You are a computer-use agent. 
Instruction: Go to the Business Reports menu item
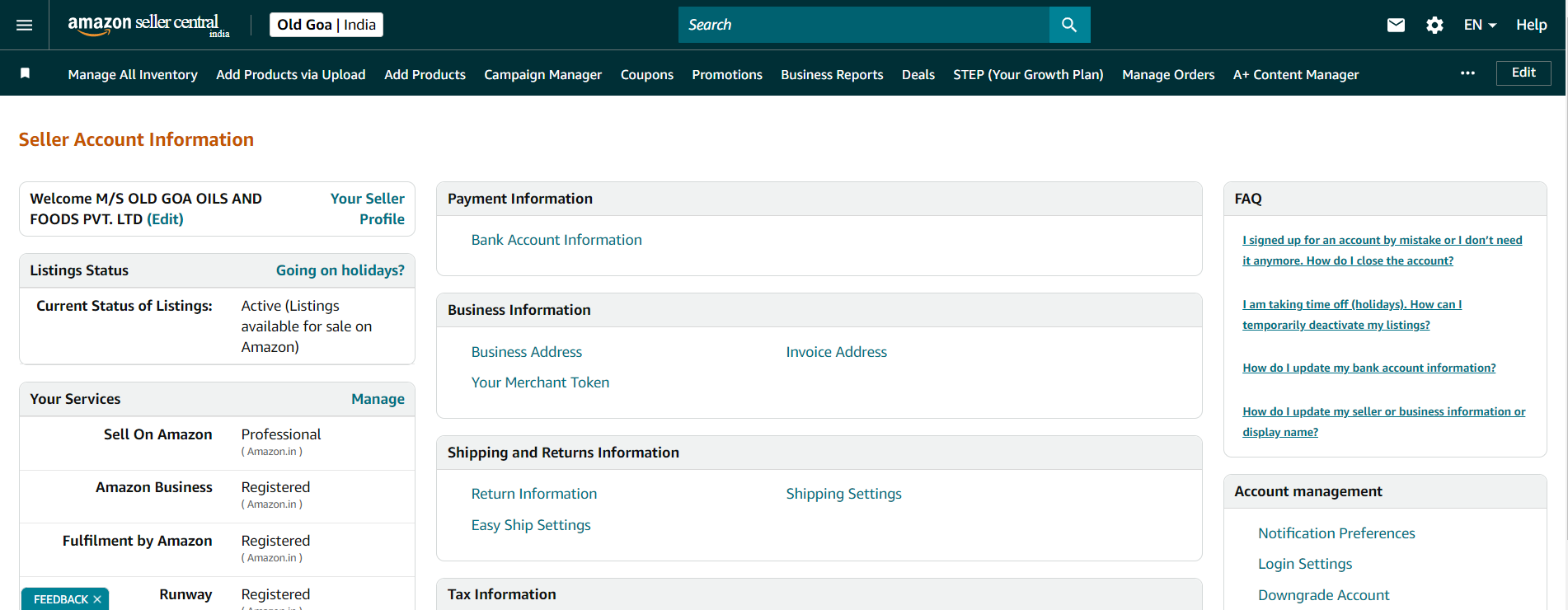pos(832,74)
